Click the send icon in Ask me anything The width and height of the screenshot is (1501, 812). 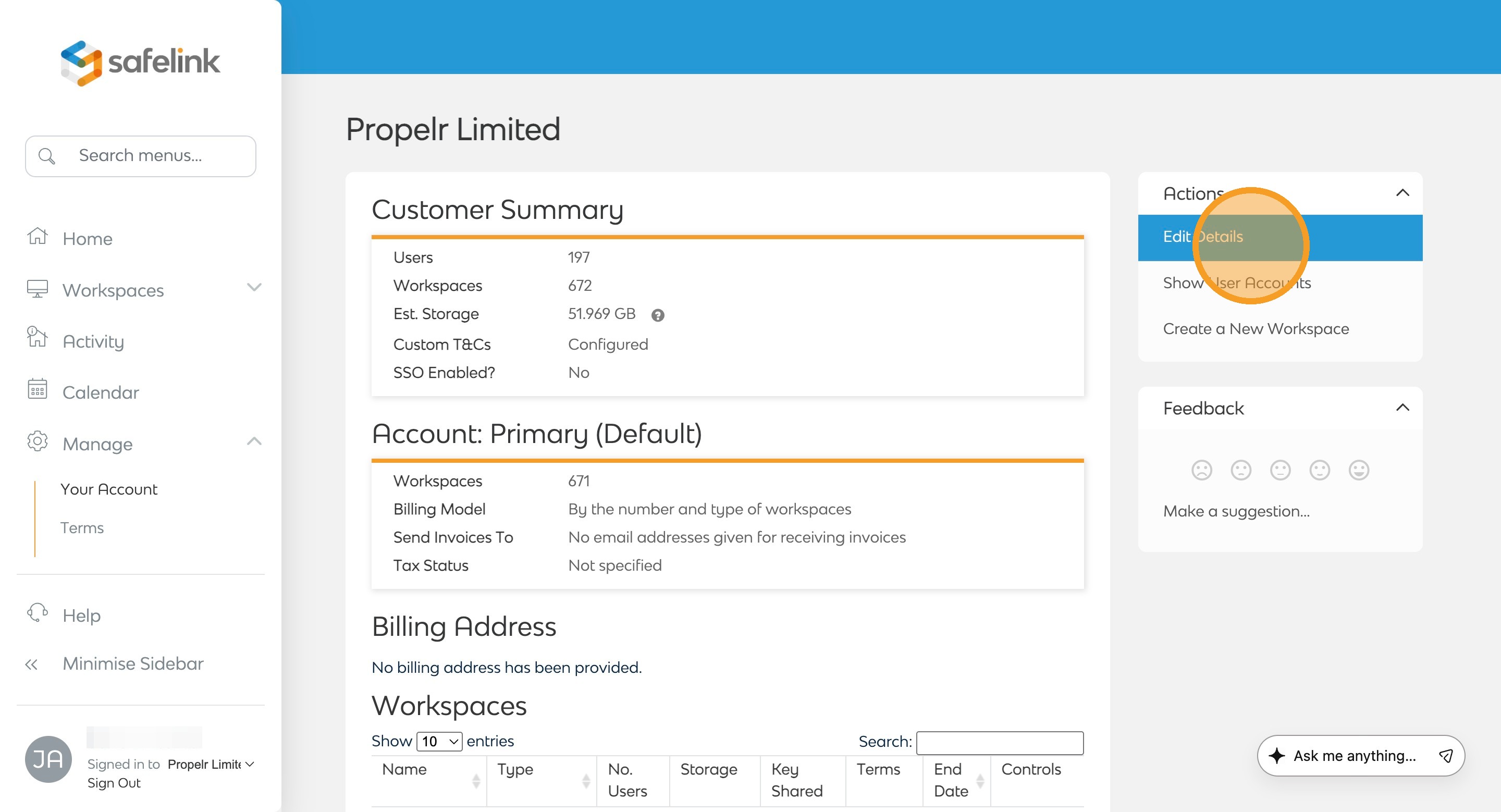[1445, 756]
